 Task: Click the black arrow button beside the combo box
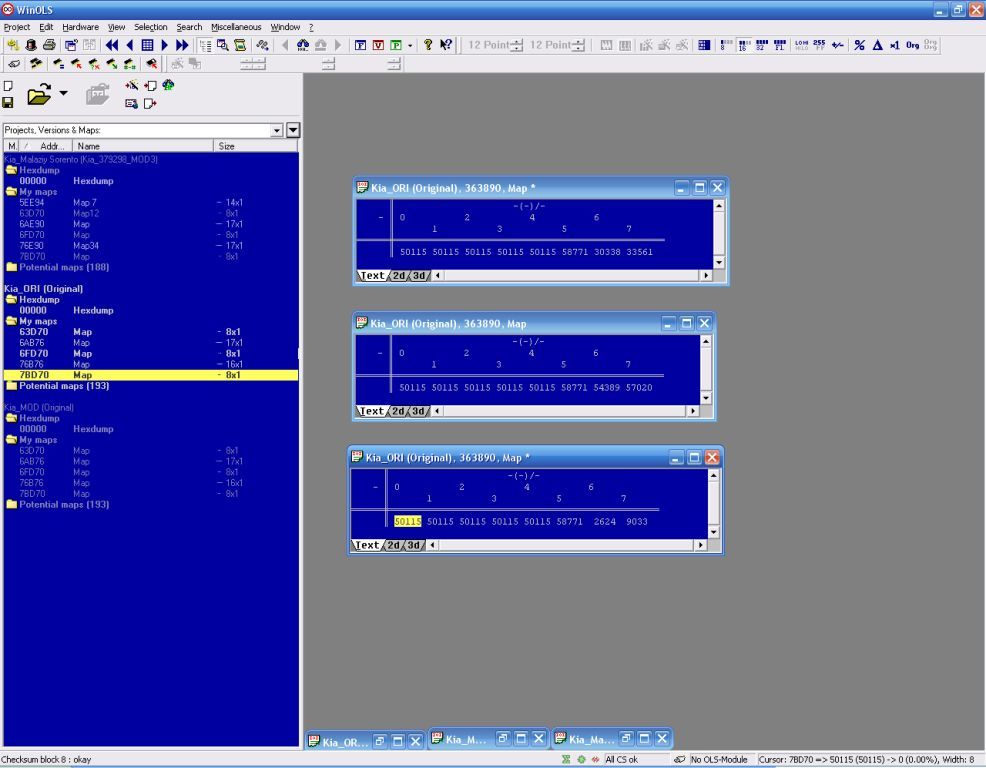[293, 130]
